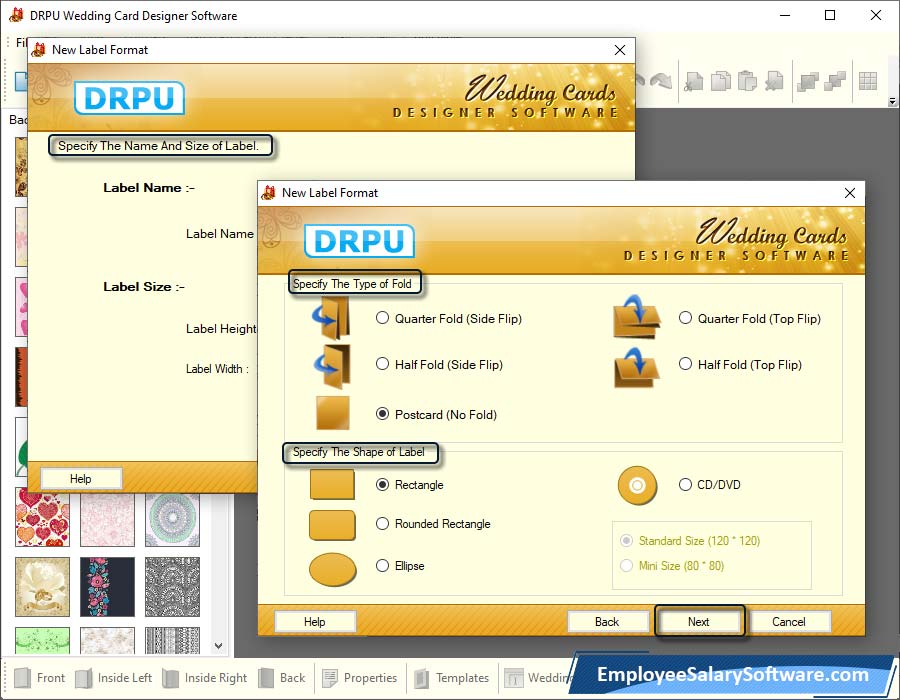The width and height of the screenshot is (900, 700).
Task: Click the Redo arrow in the toolbar
Action: click(661, 81)
